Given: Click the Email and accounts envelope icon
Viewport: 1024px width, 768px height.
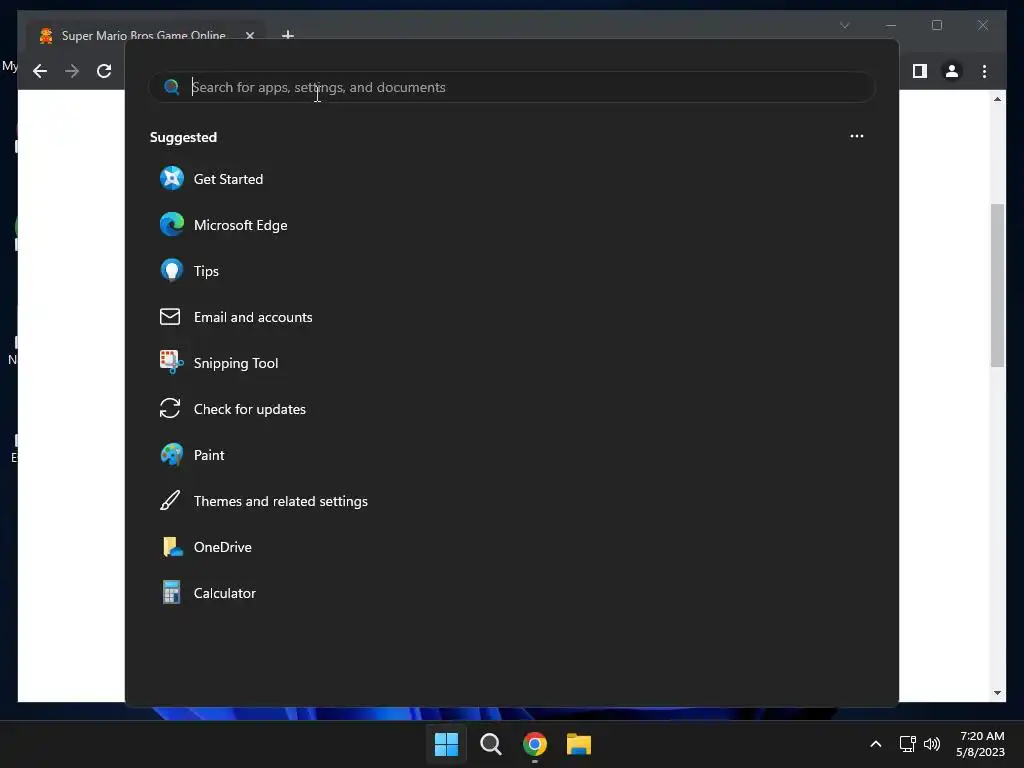Looking at the screenshot, I should coord(170,317).
